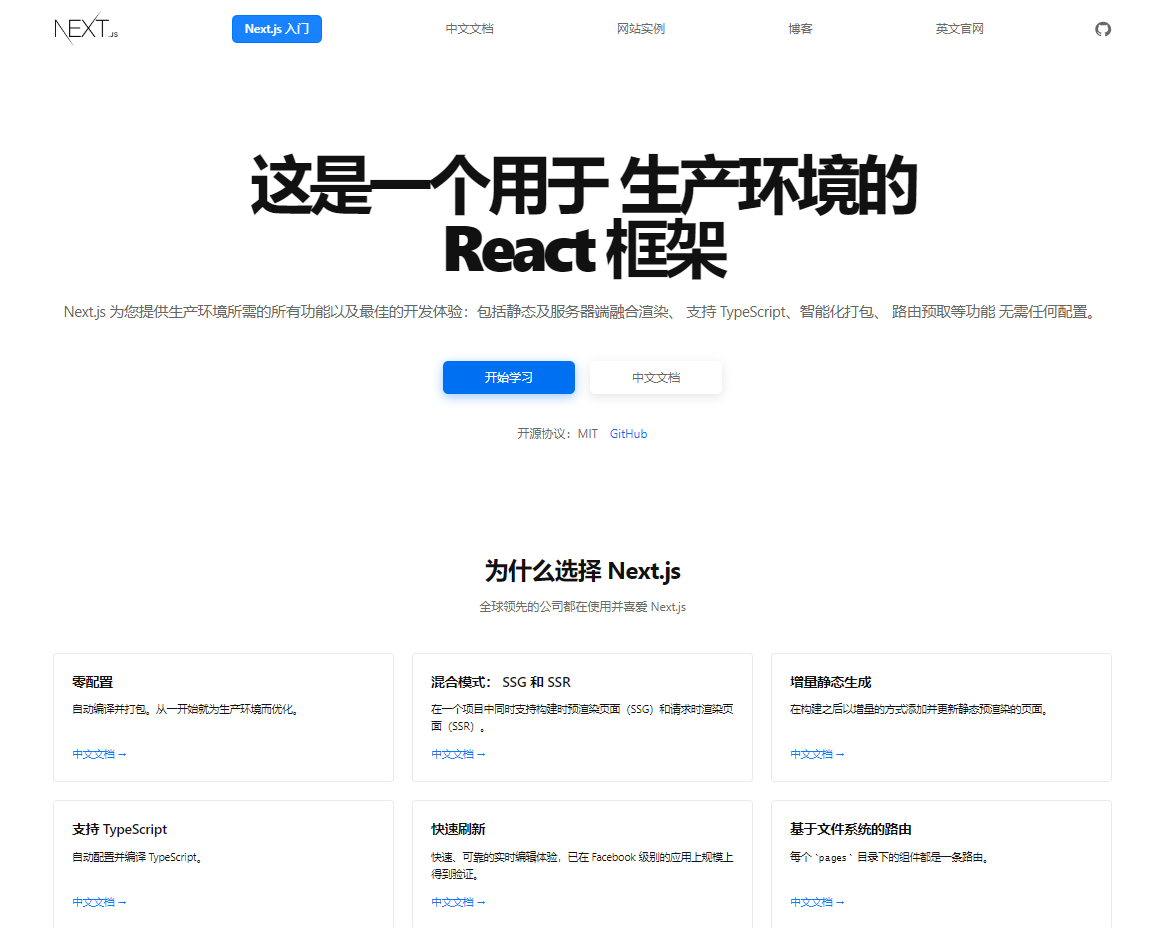Click the 支持 TypeScript card title
The height and width of the screenshot is (928, 1172).
120,829
